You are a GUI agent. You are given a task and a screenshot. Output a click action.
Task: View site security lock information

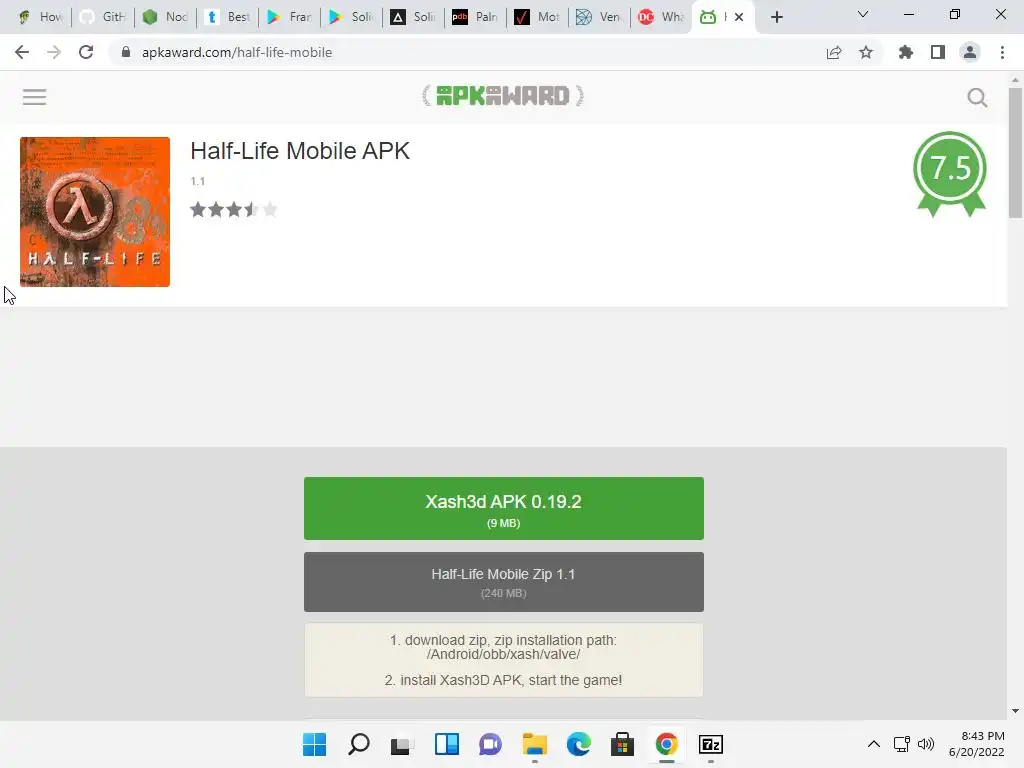click(126, 52)
